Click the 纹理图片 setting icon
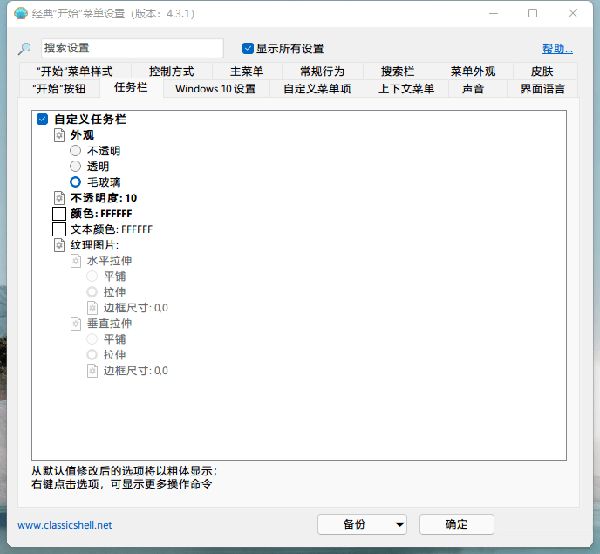600x554 pixels. pyautogui.click(x=59, y=245)
